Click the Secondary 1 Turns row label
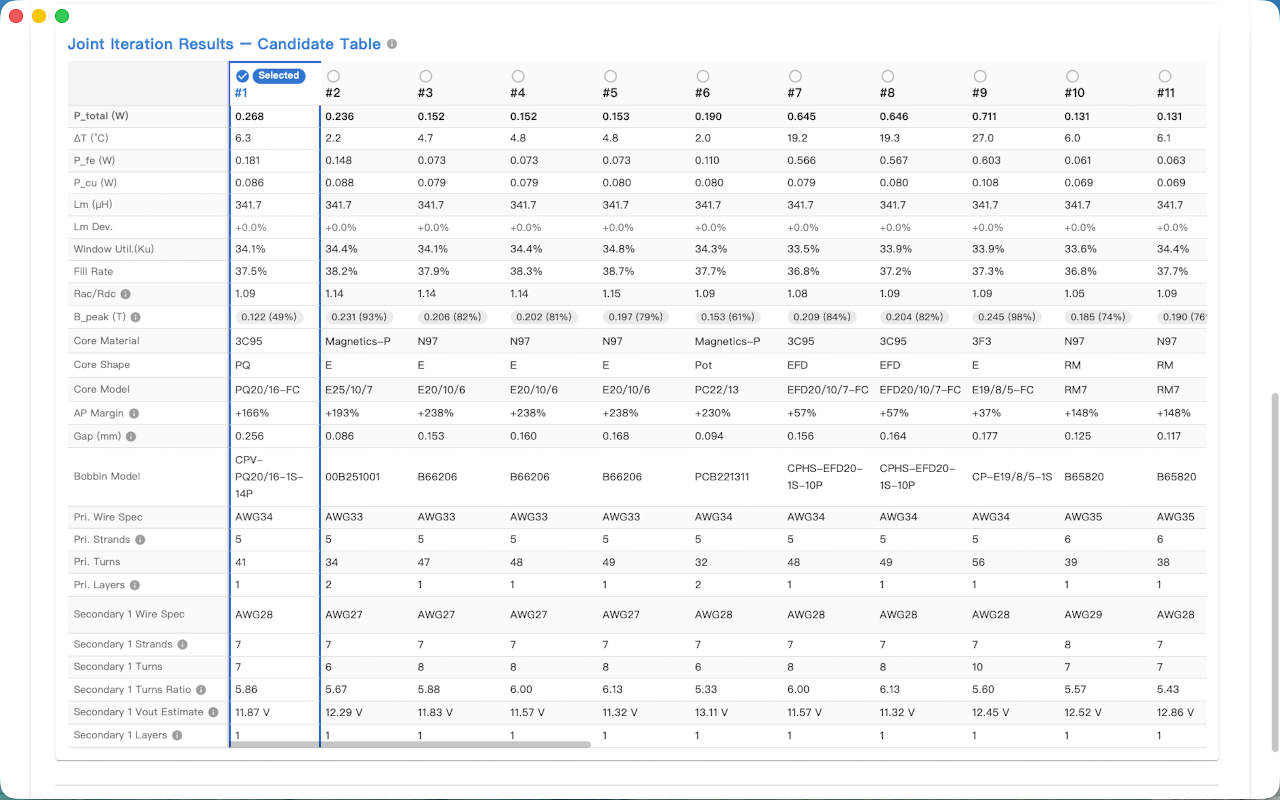This screenshot has height=800, width=1280. pos(118,667)
